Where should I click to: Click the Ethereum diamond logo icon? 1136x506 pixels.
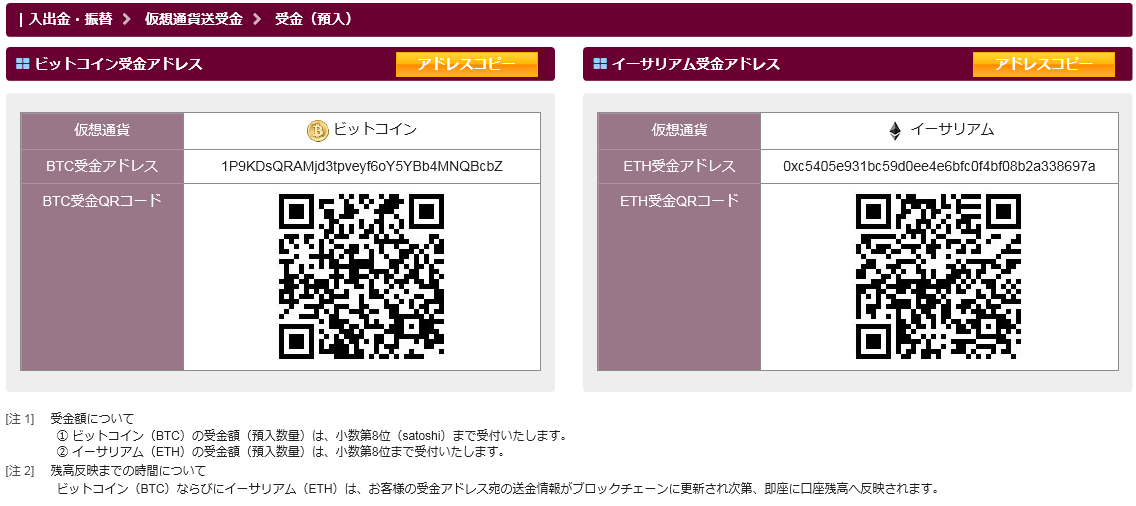tap(894, 131)
